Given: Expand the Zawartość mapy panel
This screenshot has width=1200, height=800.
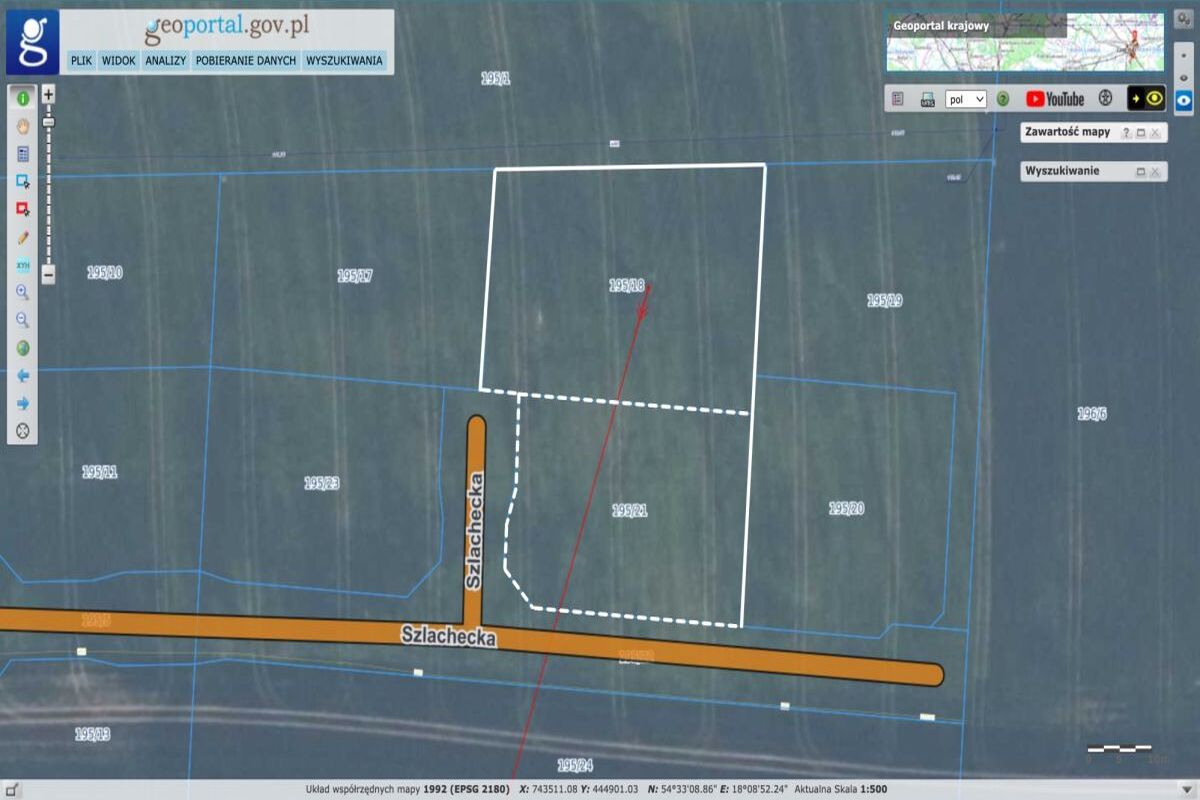Looking at the screenshot, I should [1139, 133].
